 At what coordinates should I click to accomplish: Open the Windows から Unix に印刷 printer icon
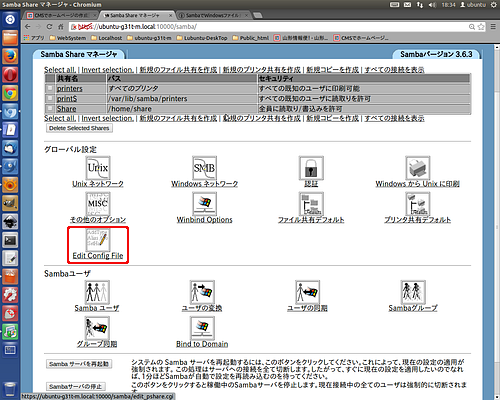418,168
